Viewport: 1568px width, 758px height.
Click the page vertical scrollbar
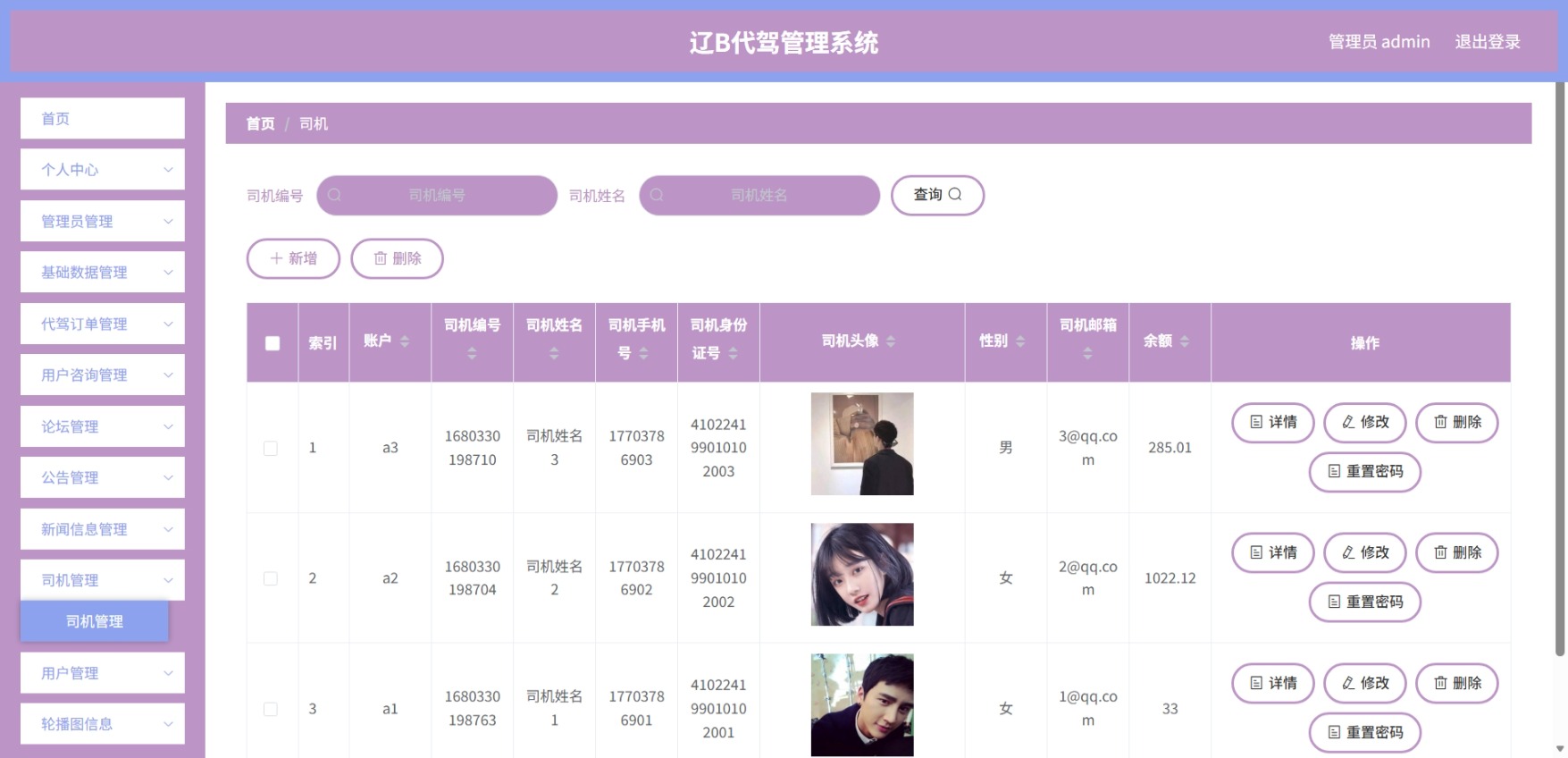coord(1561,369)
